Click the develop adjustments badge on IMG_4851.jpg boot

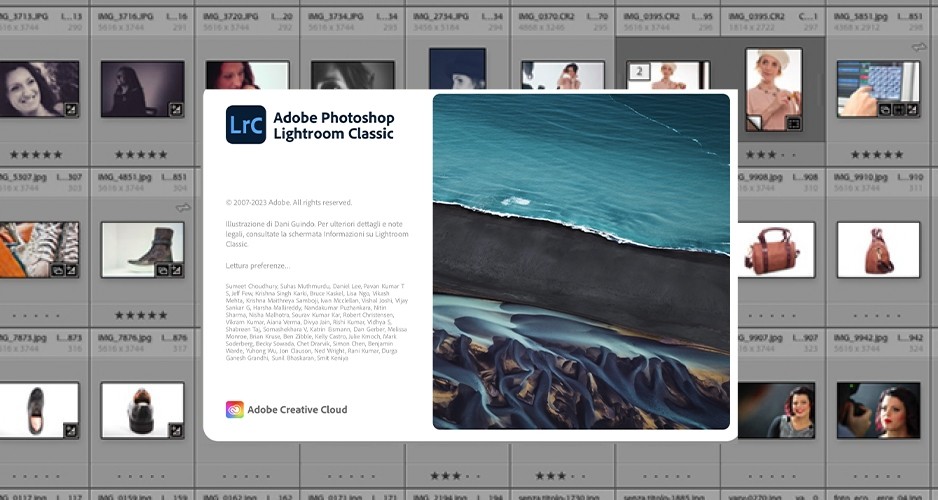(176, 270)
